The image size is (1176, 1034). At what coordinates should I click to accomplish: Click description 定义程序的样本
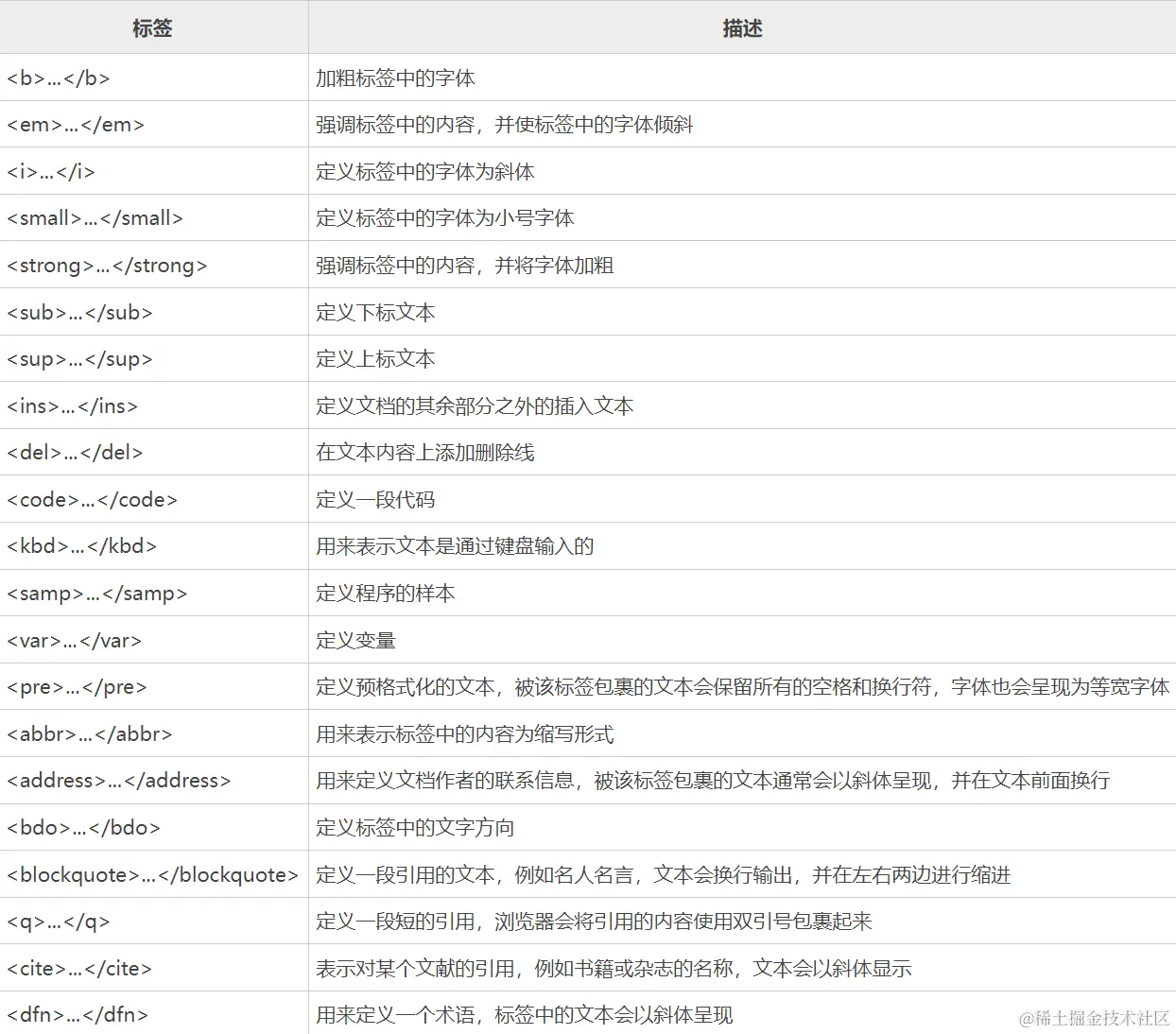386,594
